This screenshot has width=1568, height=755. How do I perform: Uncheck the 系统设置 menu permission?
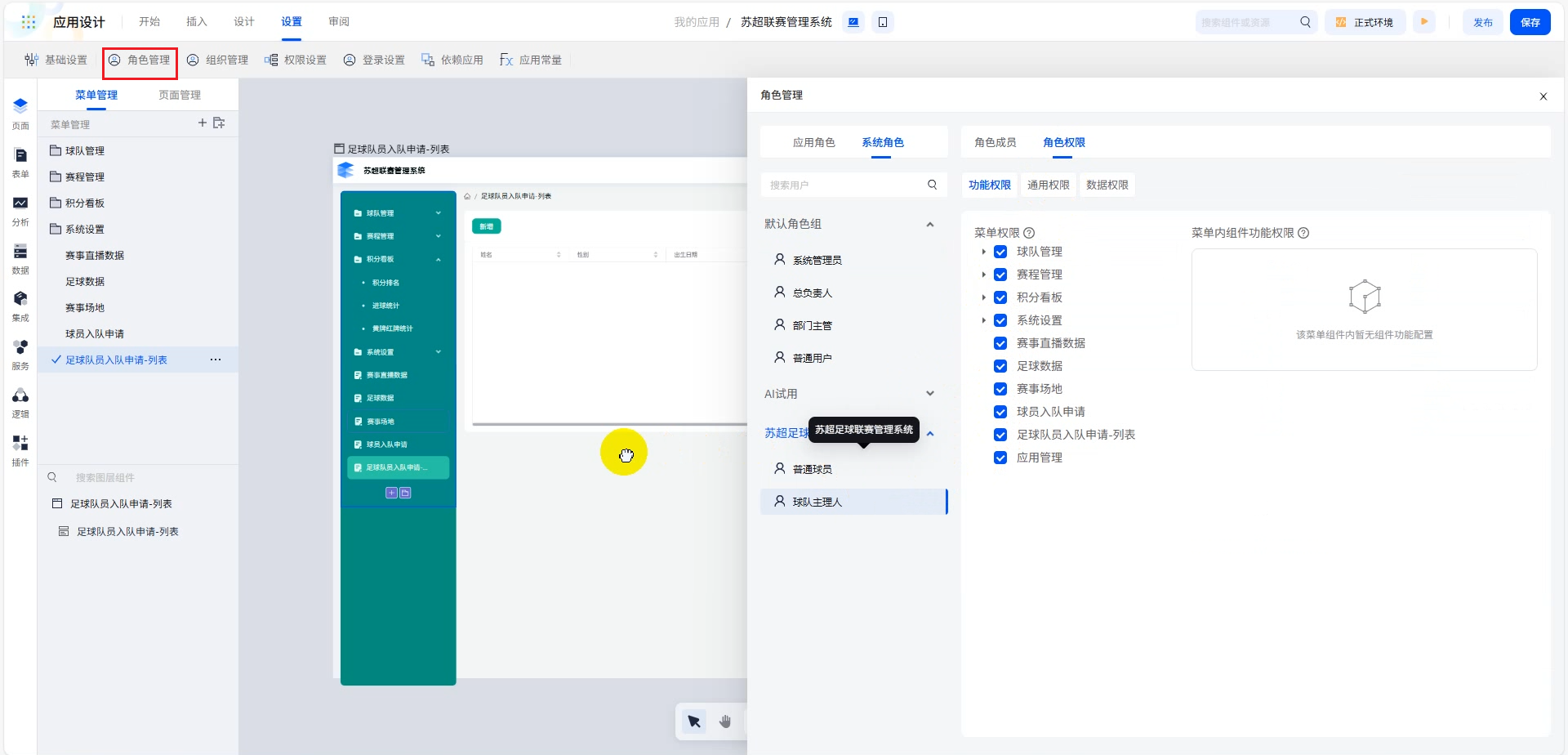click(x=1000, y=320)
